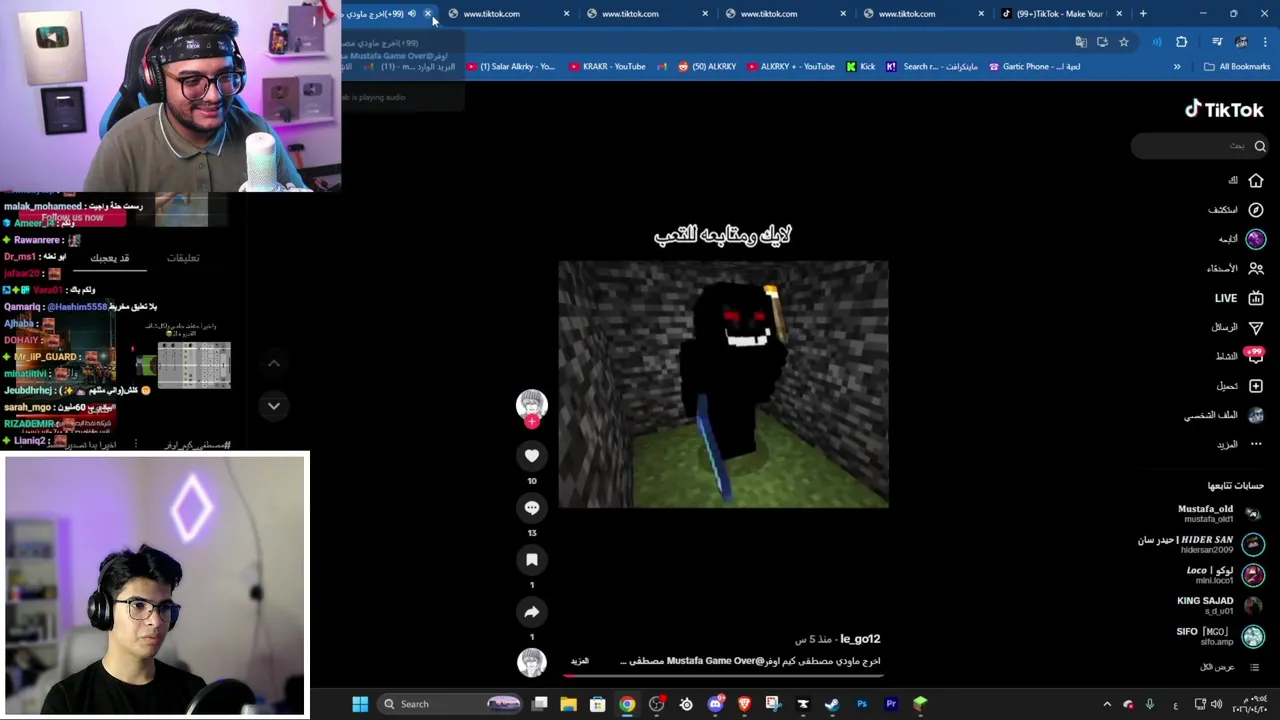The height and width of the screenshot is (720, 1280).
Task: Click the taskbar Search box
Action: click(451, 704)
